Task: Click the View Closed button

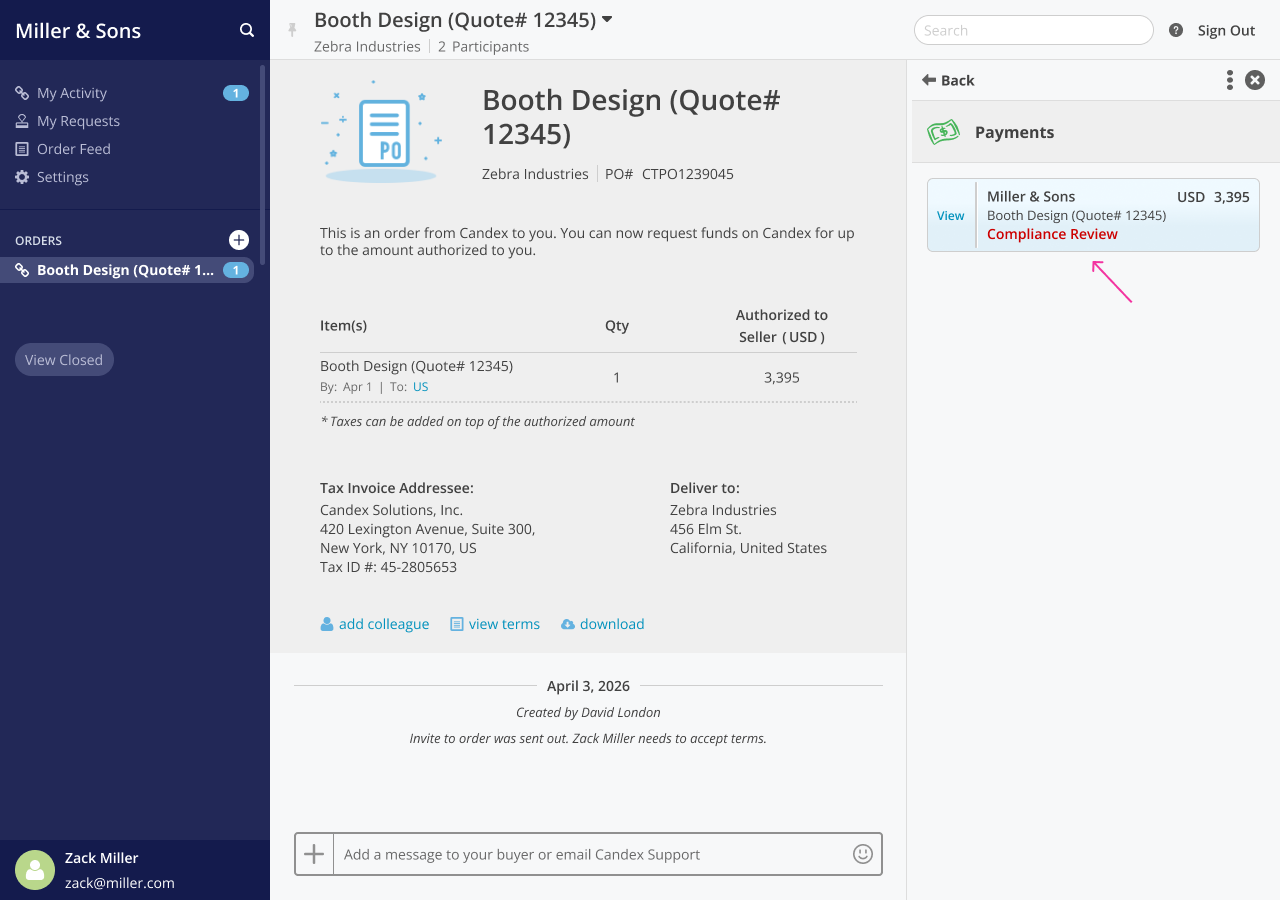Action: click(x=64, y=360)
